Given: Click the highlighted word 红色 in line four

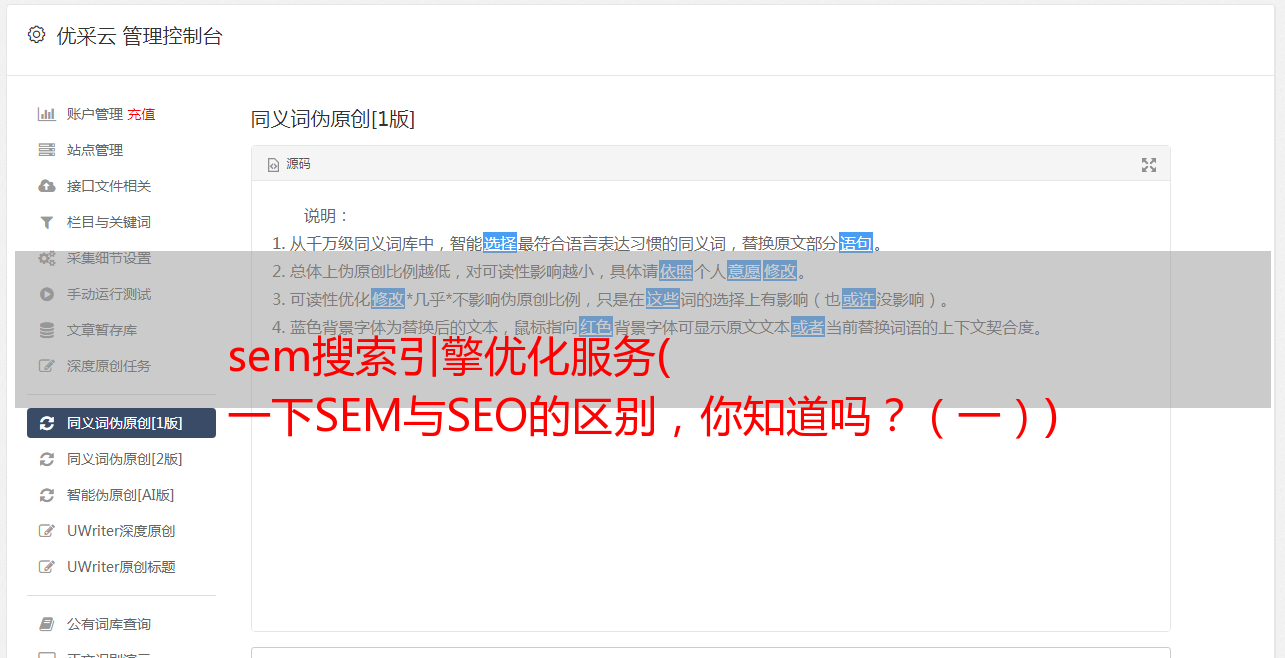Looking at the screenshot, I should pos(595,327).
